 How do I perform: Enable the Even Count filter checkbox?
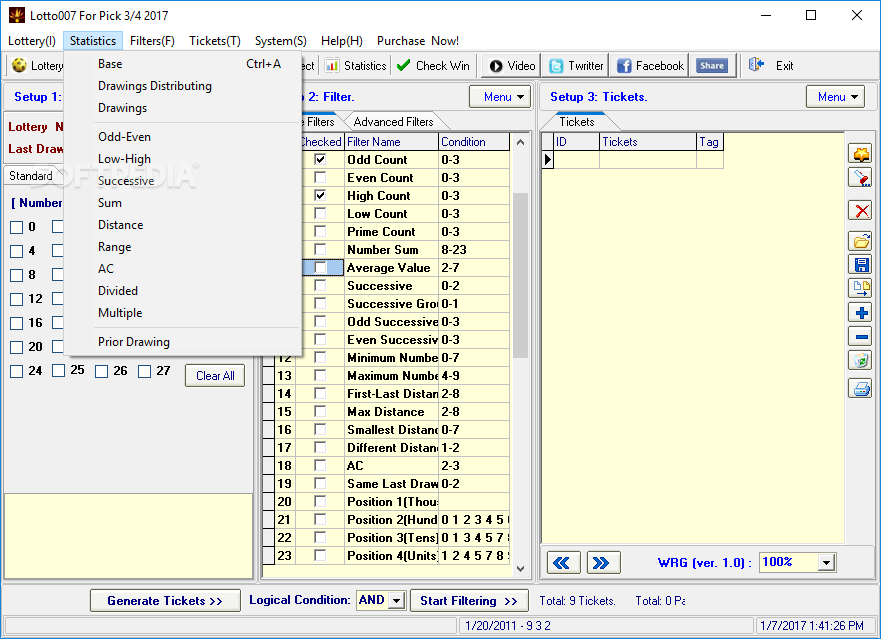(x=320, y=178)
